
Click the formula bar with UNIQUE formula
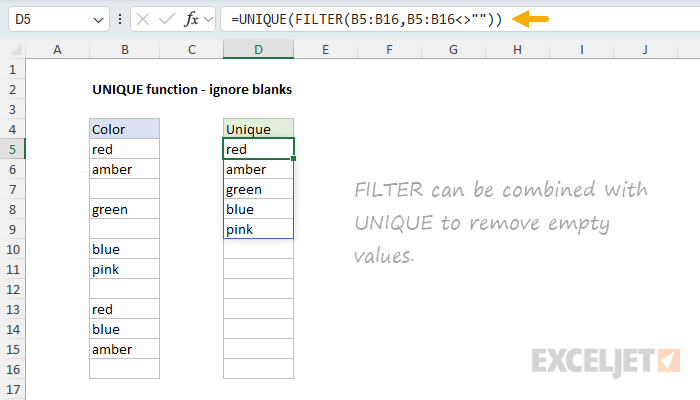pyautogui.click(x=460, y=19)
